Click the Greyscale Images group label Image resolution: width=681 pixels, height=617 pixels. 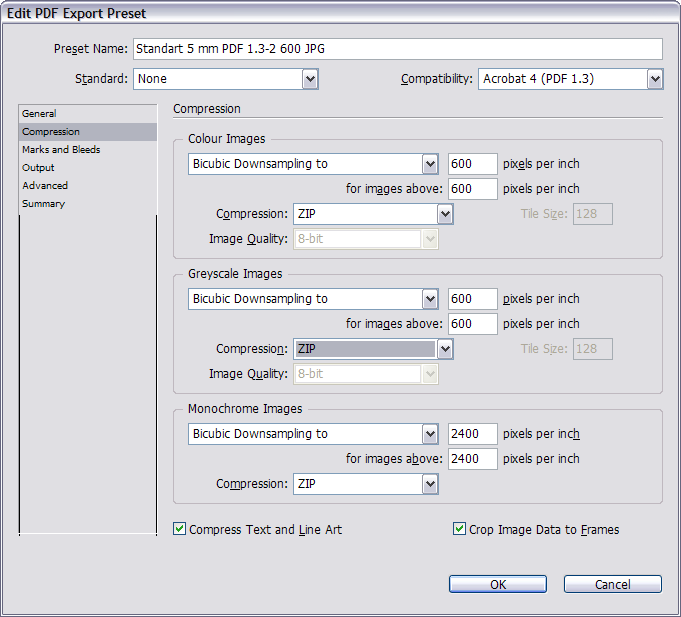[x=235, y=274]
